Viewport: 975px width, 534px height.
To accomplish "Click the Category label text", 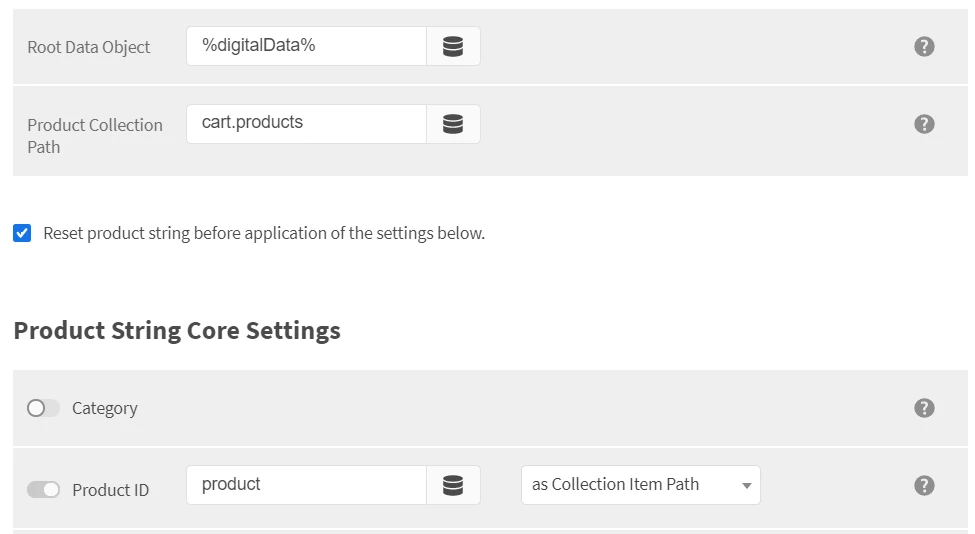I will point(105,408).
